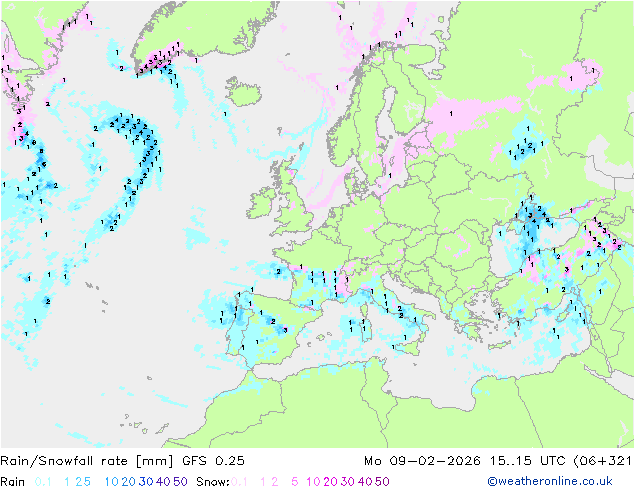Click the 'Rain/Snowfall rate [mm] GFS 0.25' title
Viewport: 634px width, 490px height.
tap(123, 460)
